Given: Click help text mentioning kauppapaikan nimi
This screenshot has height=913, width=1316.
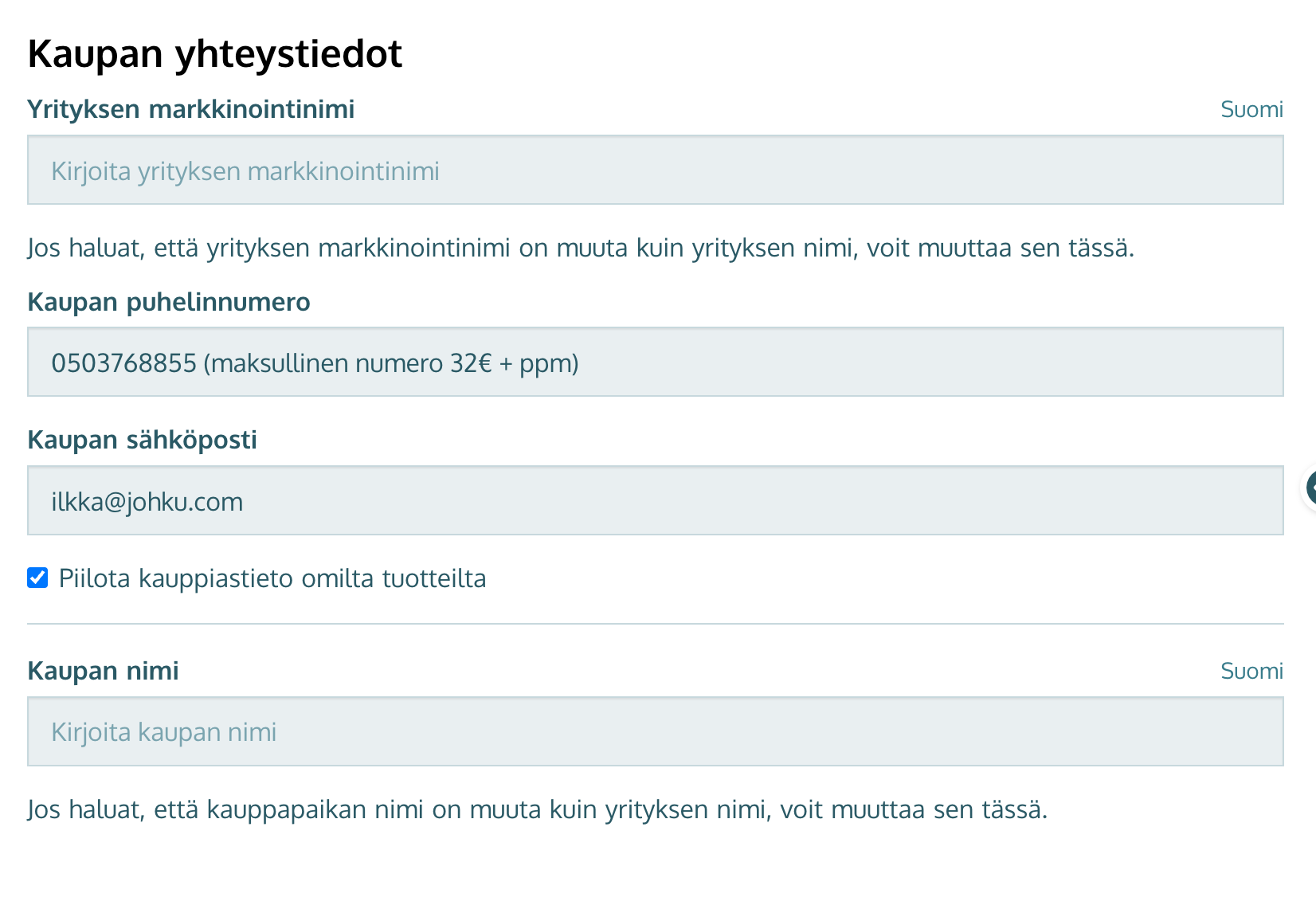Looking at the screenshot, I should tap(538, 809).
